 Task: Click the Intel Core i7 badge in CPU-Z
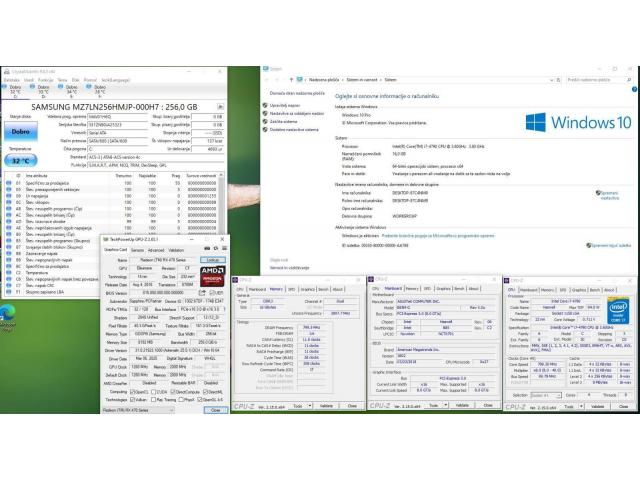click(618, 311)
